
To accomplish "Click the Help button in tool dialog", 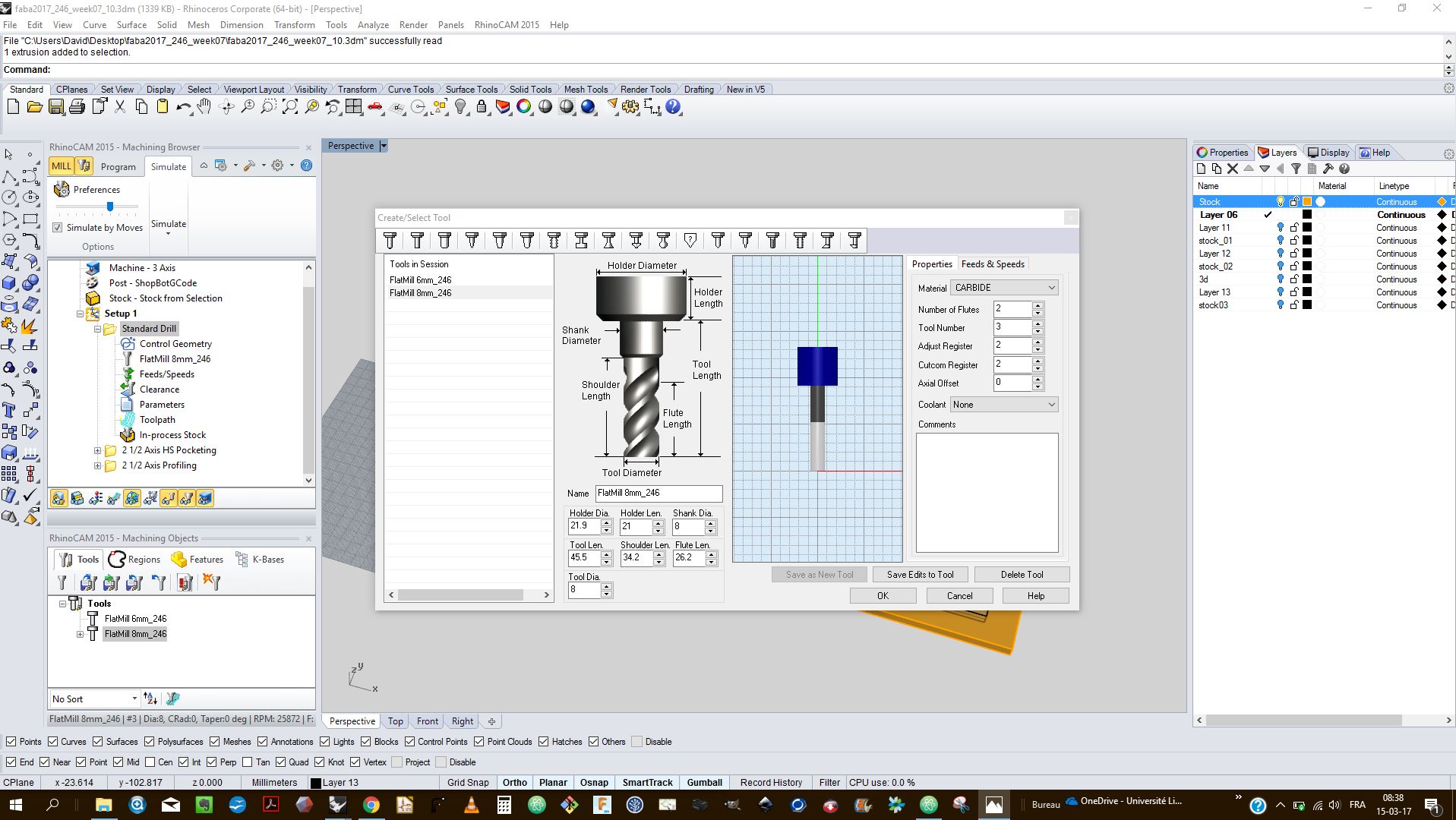I will (x=1036, y=596).
